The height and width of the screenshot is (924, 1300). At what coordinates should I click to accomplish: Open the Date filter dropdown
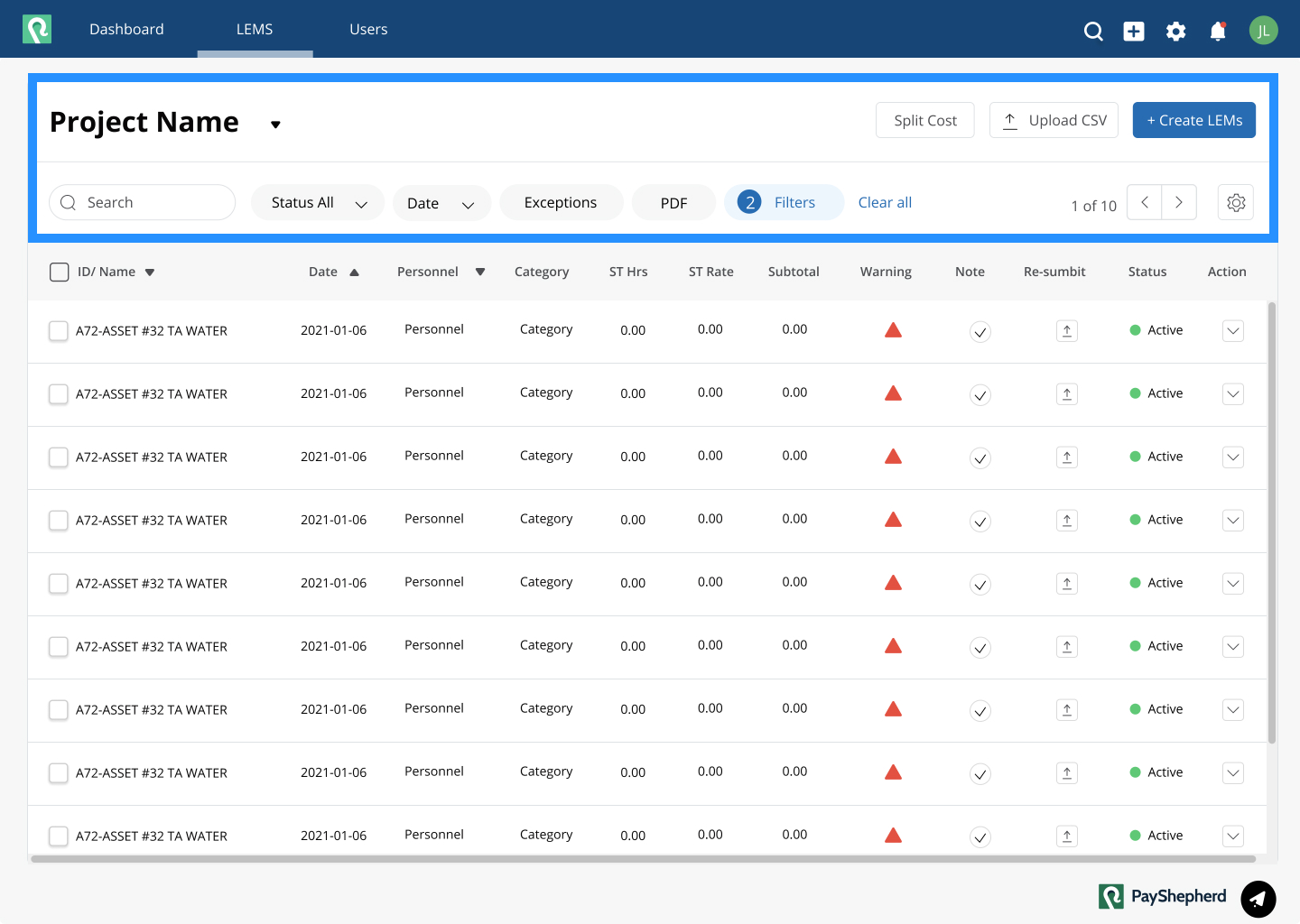click(x=441, y=203)
